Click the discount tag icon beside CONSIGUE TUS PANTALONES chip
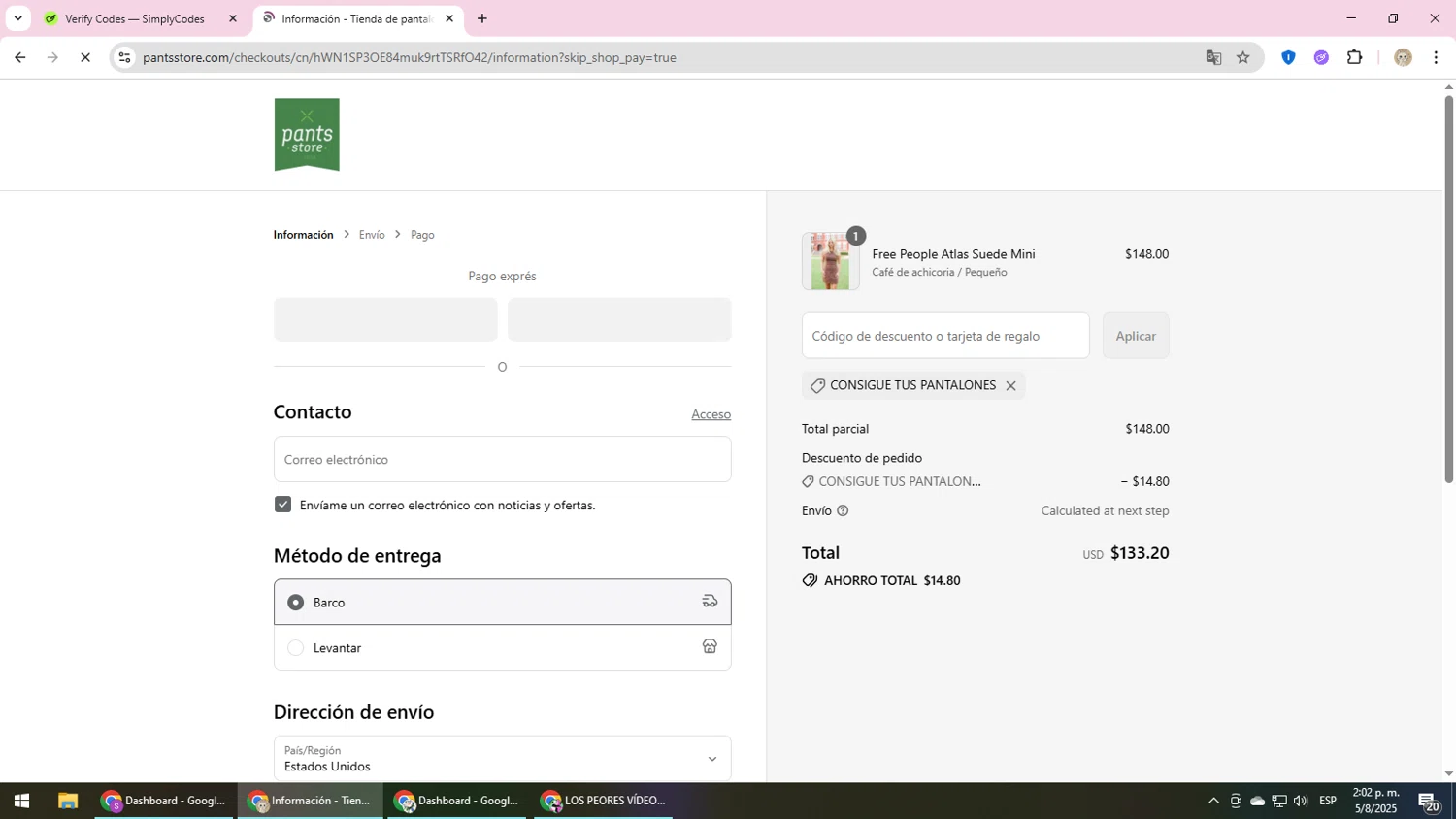The image size is (1456, 819). (x=817, y=385)
